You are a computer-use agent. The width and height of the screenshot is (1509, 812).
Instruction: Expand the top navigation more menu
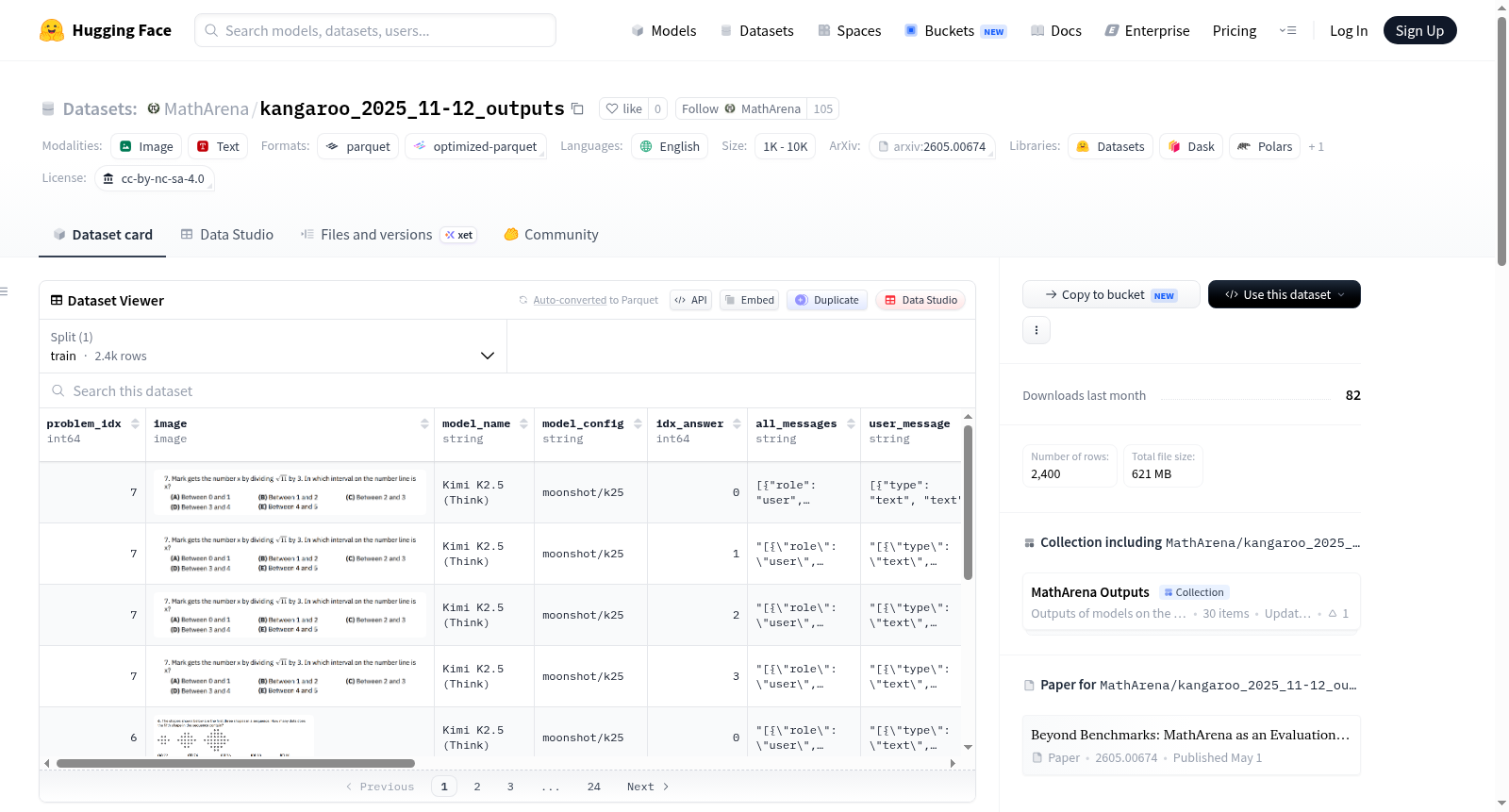pos(1287,30)
